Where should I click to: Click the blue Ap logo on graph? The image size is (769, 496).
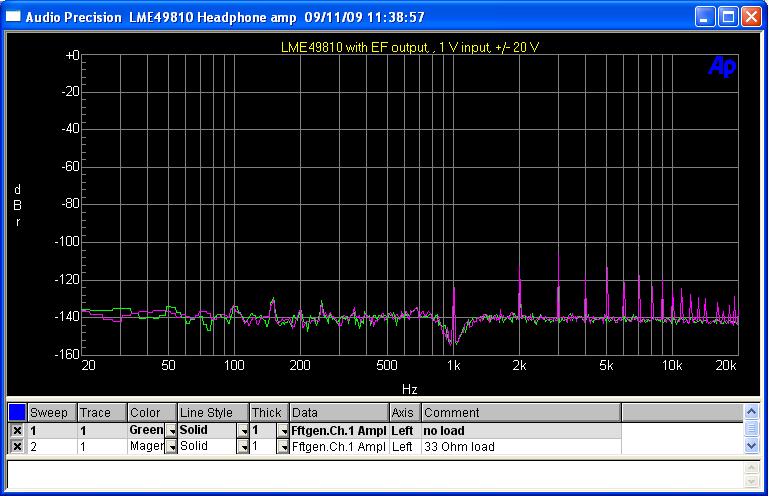tap(722, 66)
